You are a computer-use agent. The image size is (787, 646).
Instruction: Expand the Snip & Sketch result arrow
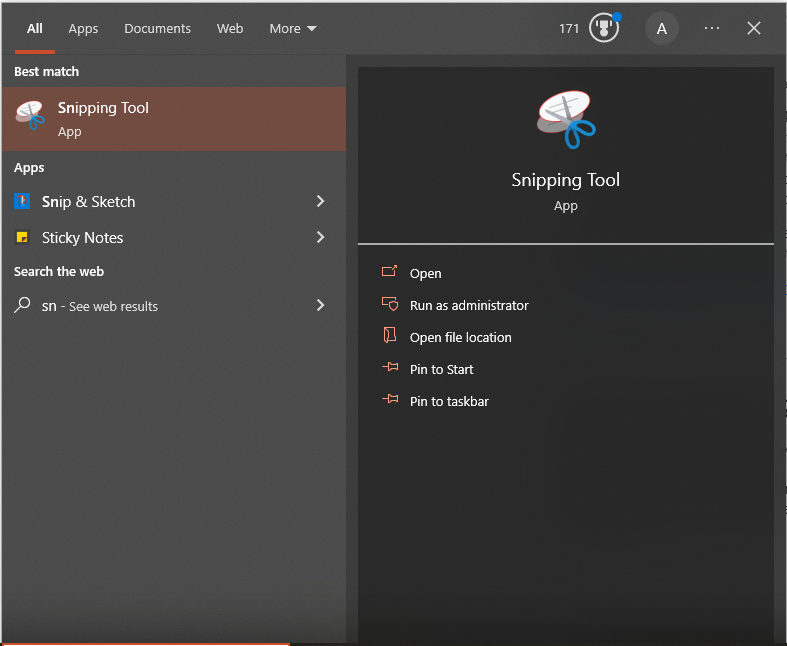click(320, 201)
